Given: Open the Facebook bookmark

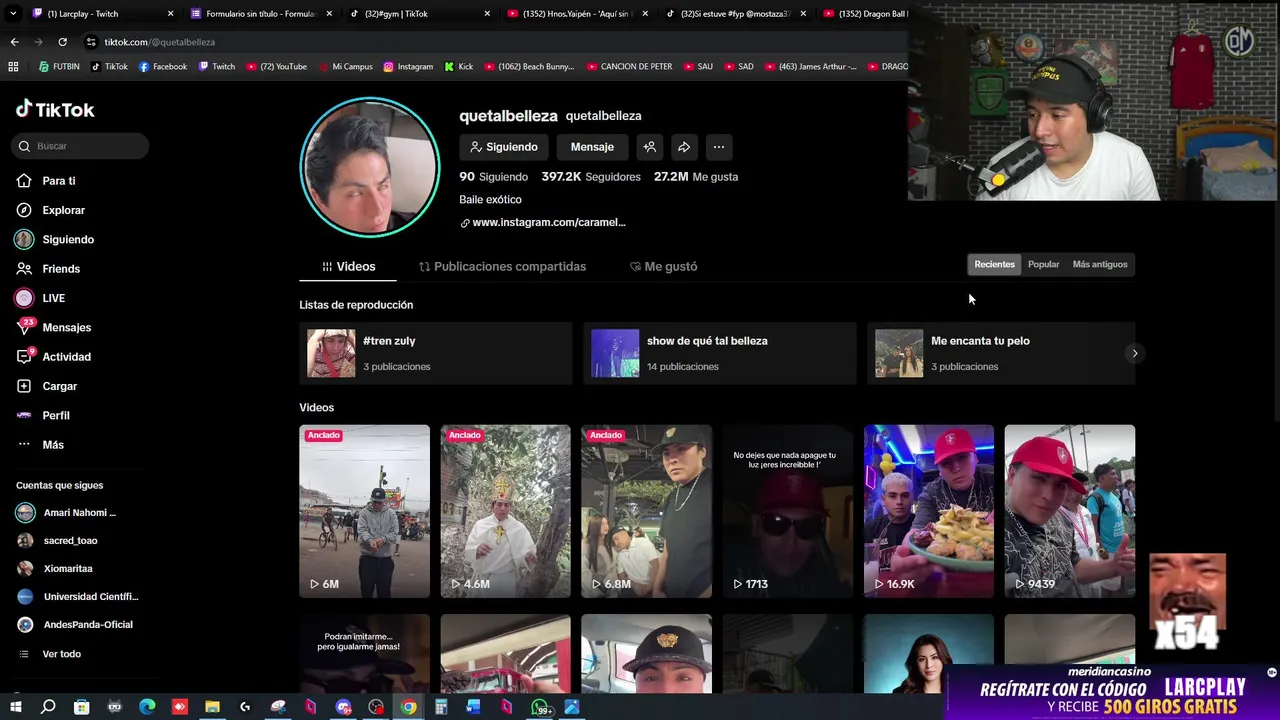Looking at the screenshot, I should click(x=163, y=67).
